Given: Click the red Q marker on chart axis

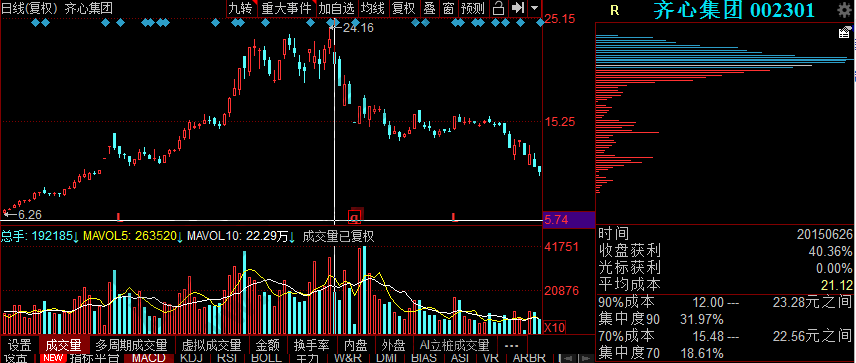Looking at the screenshot, I should click(355, 218).
